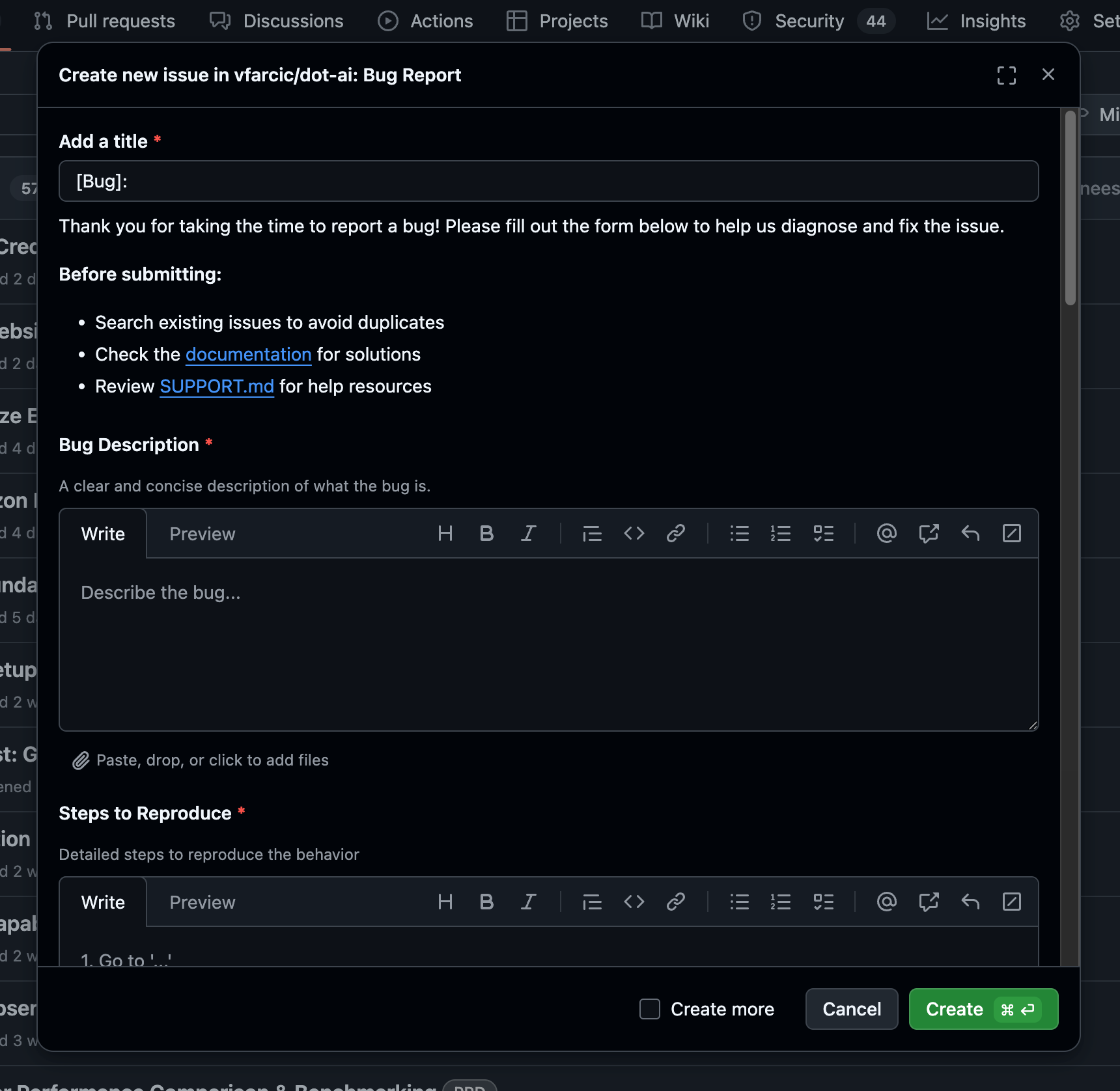The image size is (1120, 1091).
Task: Click the issue title input field
Action: point(548,181)
